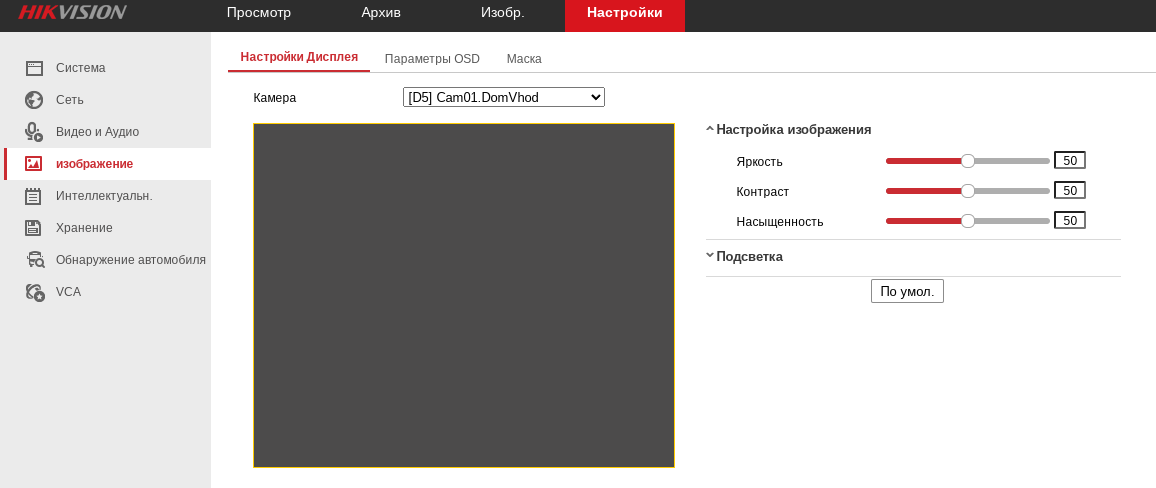Open the Просмотр top menu

pyautogui.click(x=259, y=13)
